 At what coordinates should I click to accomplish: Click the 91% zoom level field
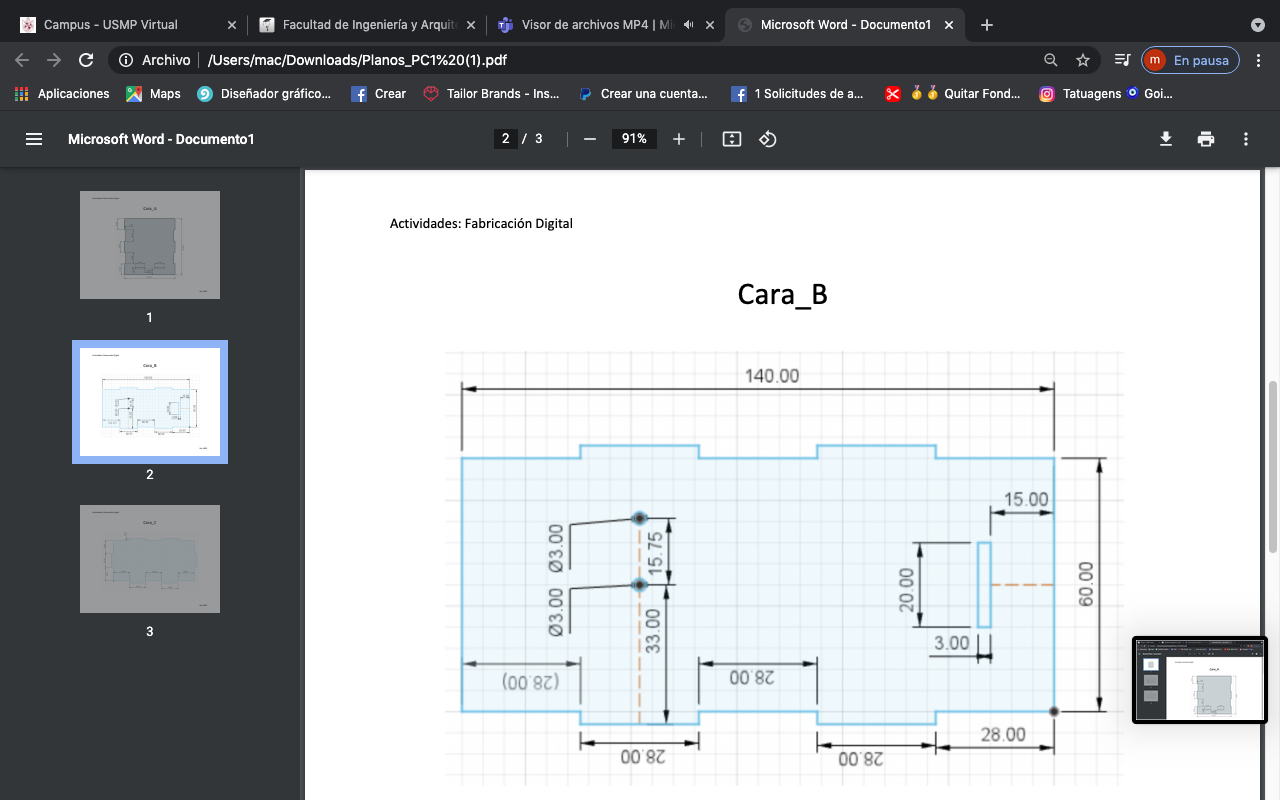pos(634,139)
